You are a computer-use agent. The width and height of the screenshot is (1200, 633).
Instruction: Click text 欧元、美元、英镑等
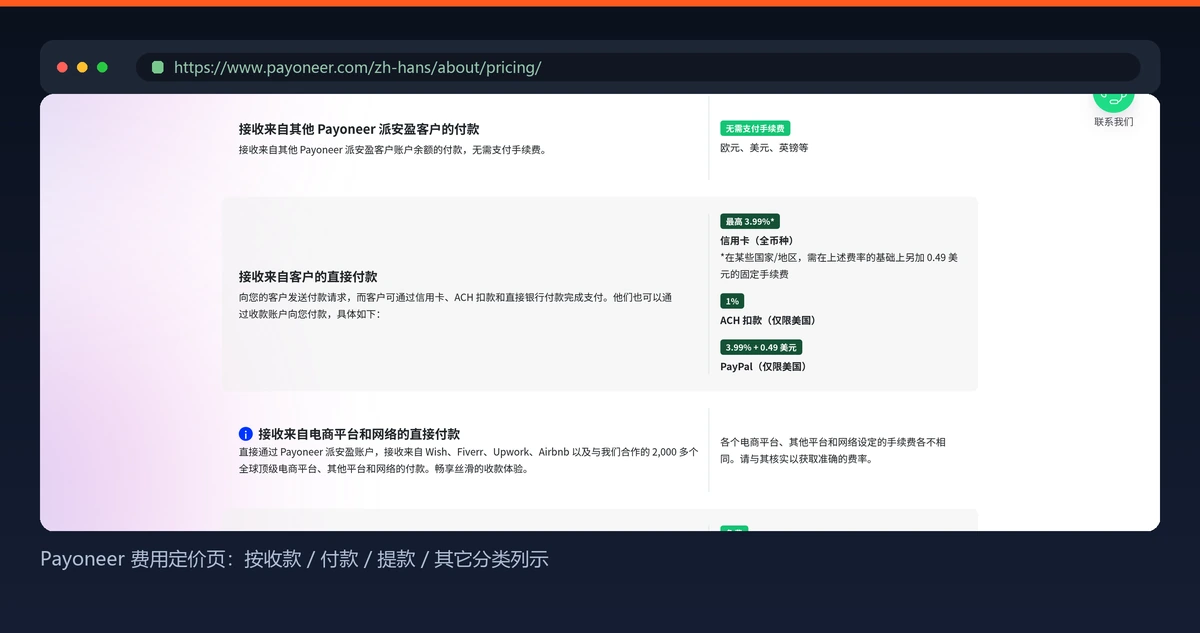764,148
